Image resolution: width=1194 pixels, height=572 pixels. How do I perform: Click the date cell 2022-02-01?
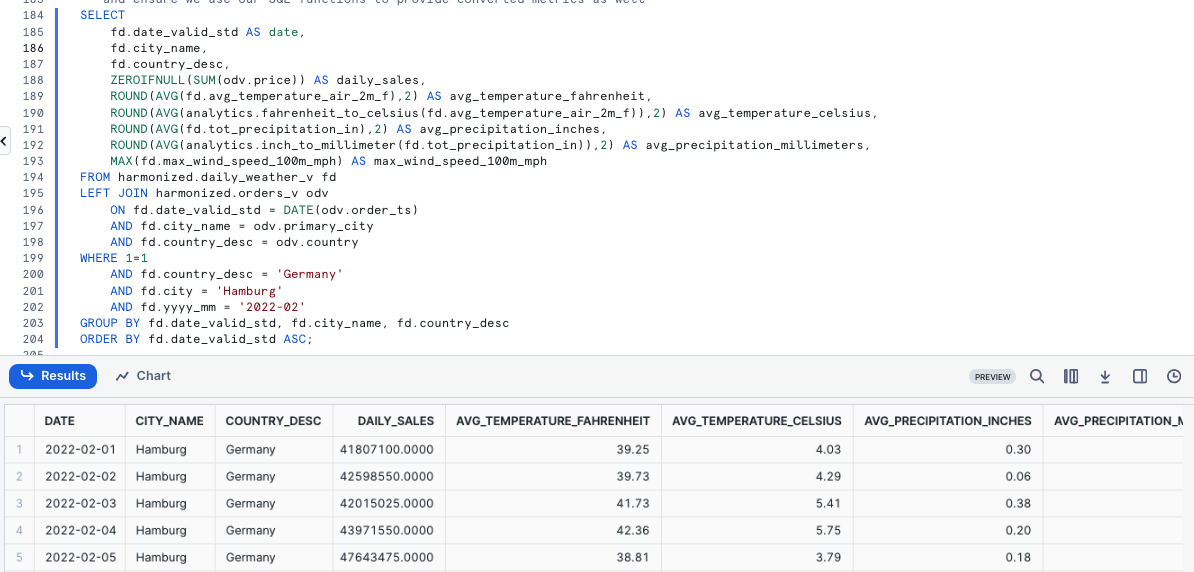[x=80, y=449]
